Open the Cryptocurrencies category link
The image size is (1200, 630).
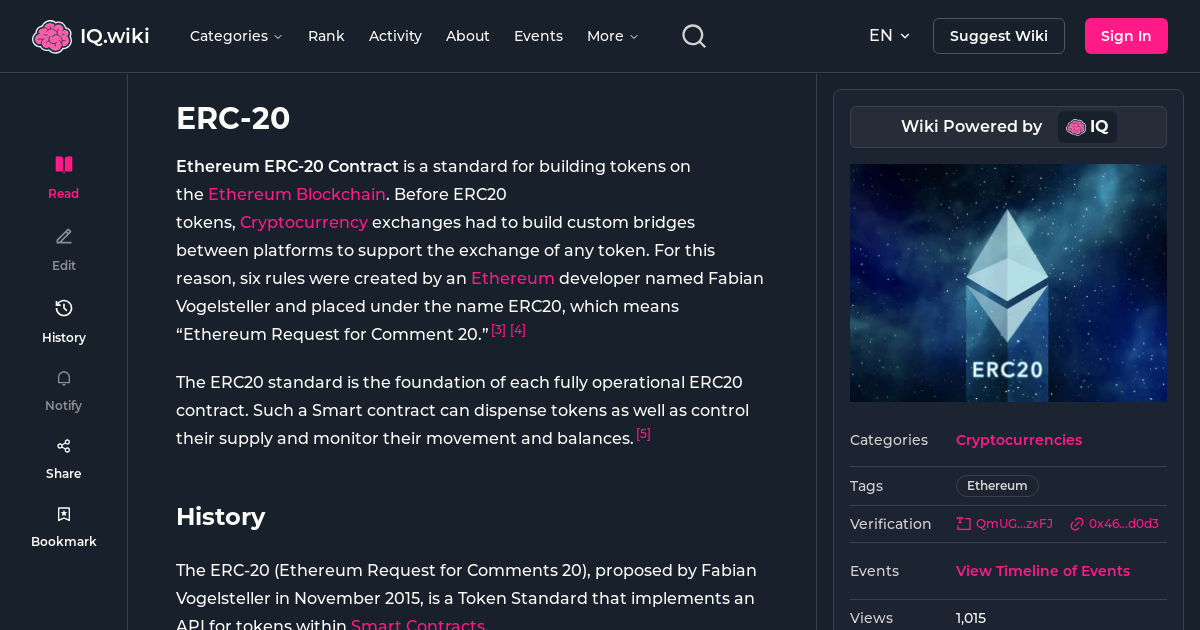pyautogui.click(x=1018, y=440)
